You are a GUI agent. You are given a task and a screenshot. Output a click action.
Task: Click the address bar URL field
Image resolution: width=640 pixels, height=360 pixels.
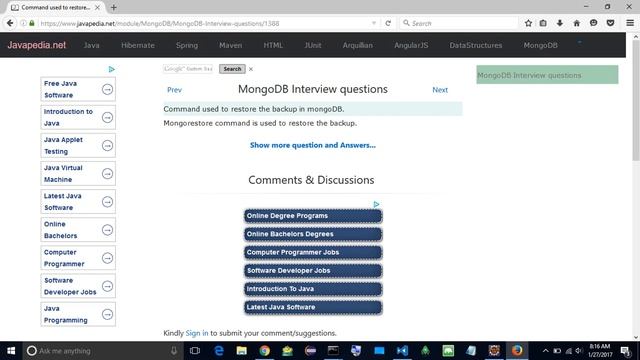pyautogui.click(x=204, y=23)
